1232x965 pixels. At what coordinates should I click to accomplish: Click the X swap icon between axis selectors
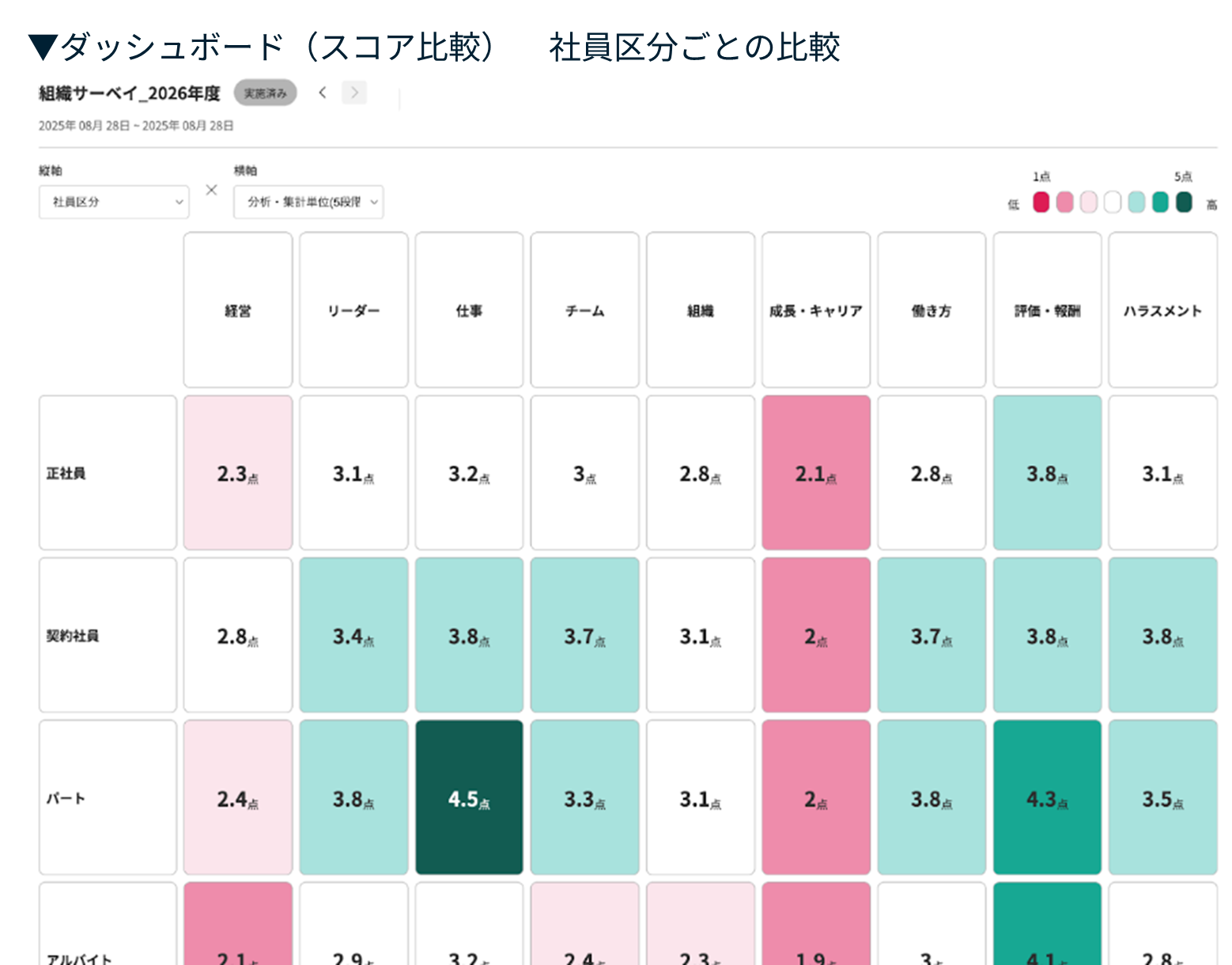(211, 190)
